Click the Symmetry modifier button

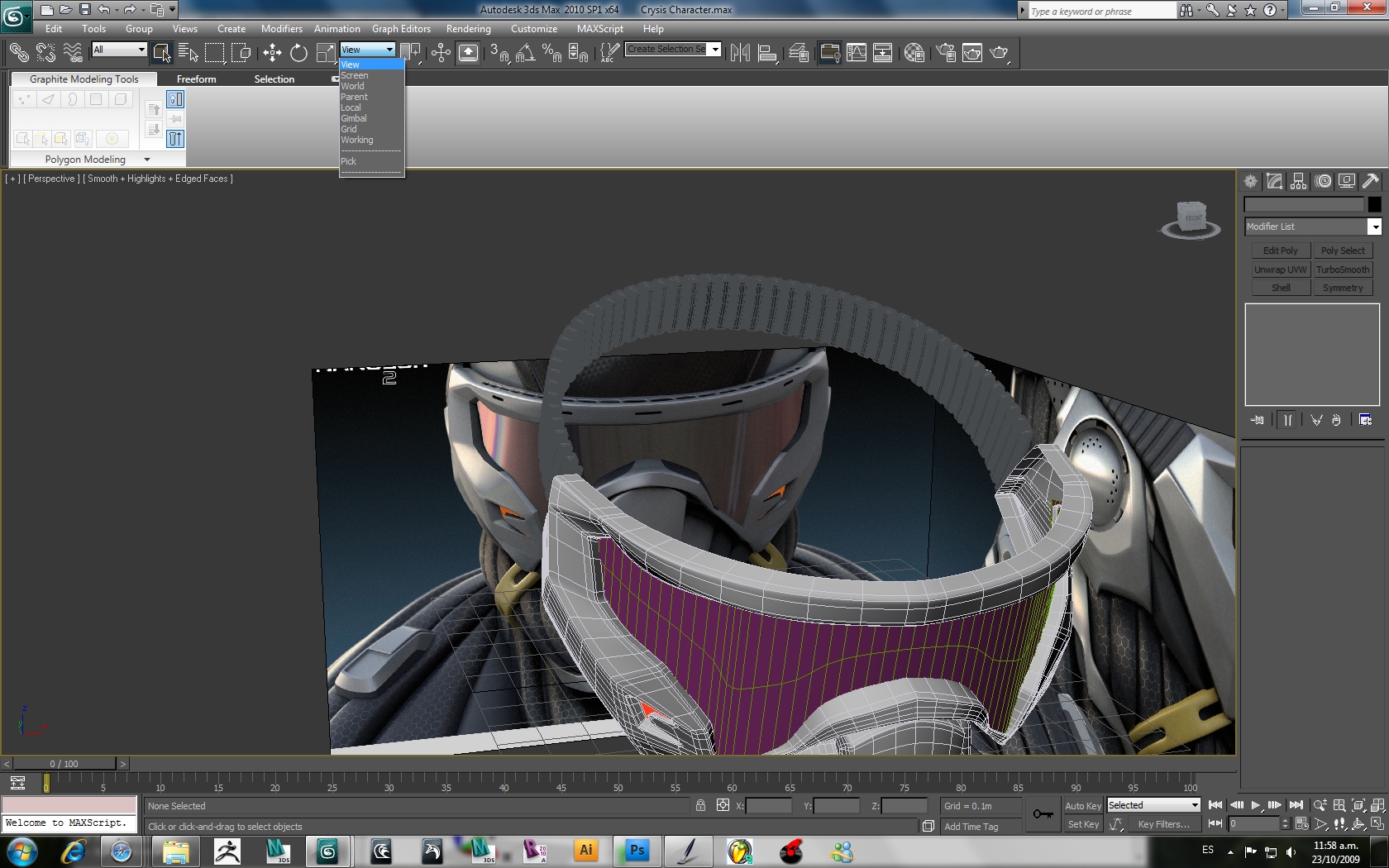click(1343, 288)
